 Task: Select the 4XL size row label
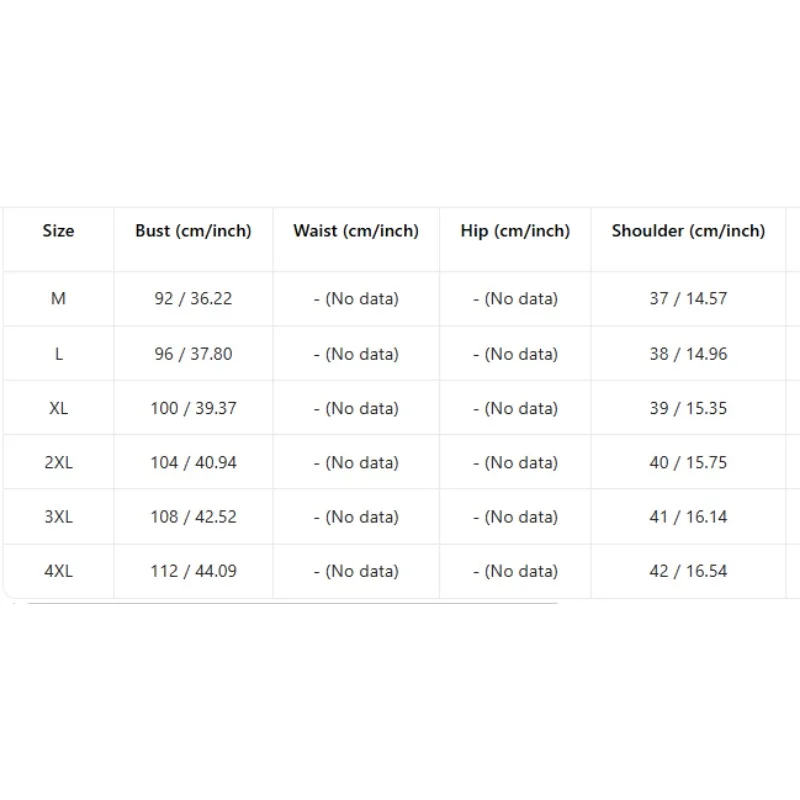pyautogui.click(x=59, y=571)
